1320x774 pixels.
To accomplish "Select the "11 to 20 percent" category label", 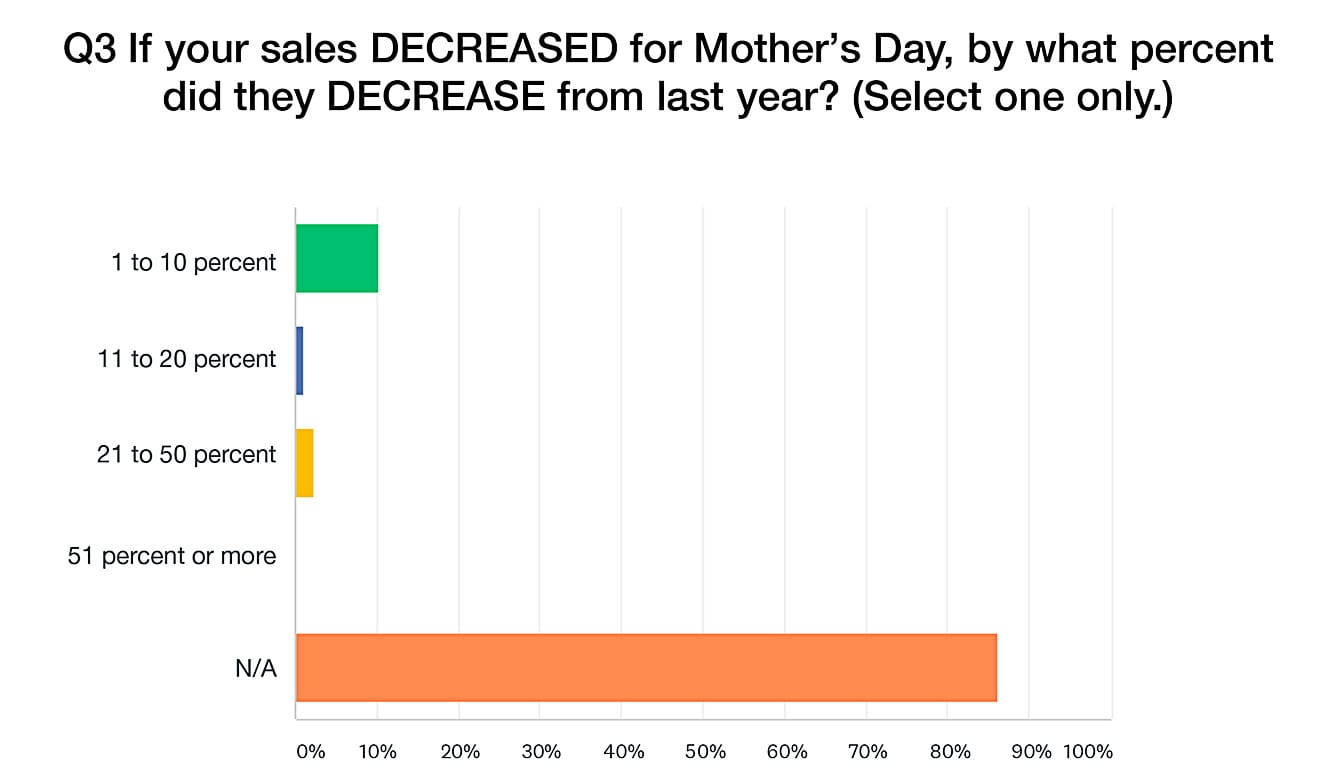I will 187,359.
